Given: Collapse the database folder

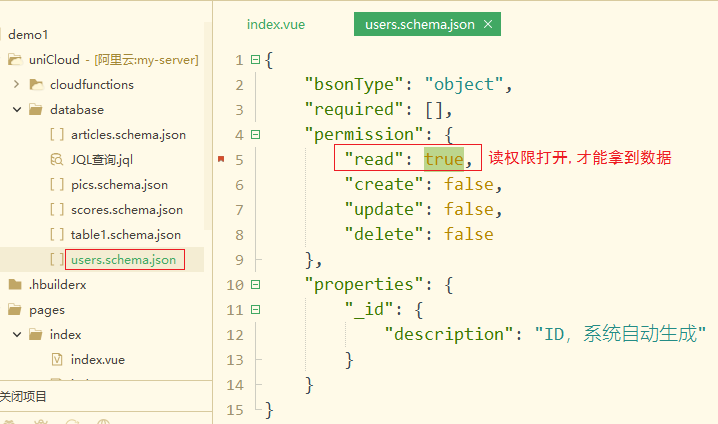Looking at the screenshot, I should pyautogui.click(x=17, y=109).
